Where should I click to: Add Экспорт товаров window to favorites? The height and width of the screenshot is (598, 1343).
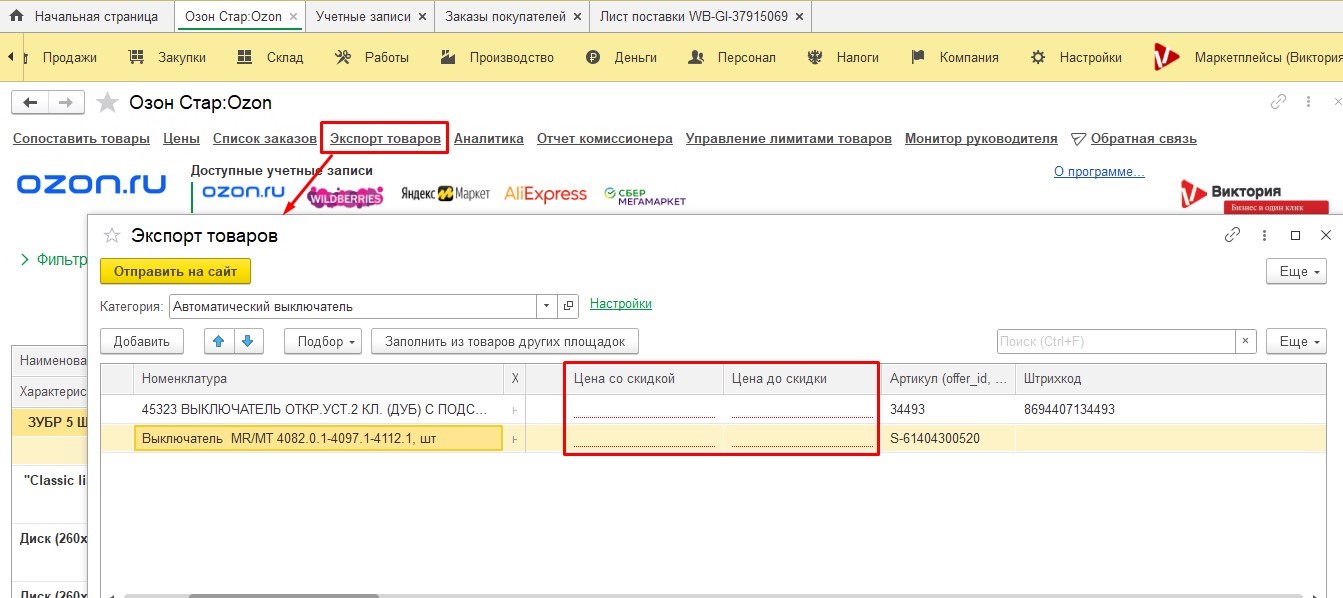coord(112,236)
